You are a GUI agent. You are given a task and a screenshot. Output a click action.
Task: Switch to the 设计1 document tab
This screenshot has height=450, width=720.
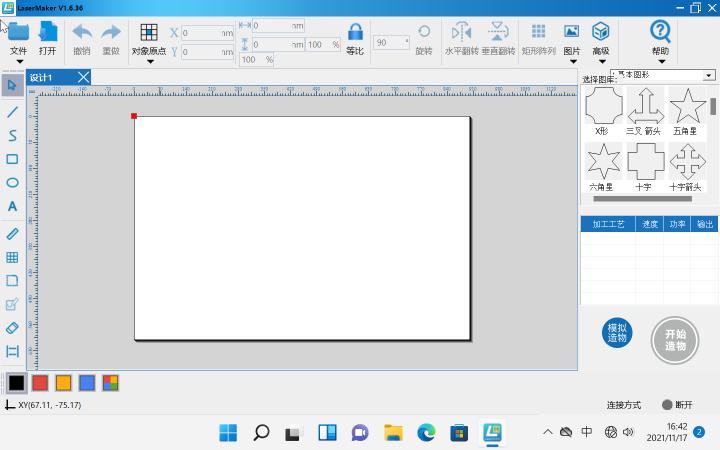pyautogui.click(x=42, y=77)
